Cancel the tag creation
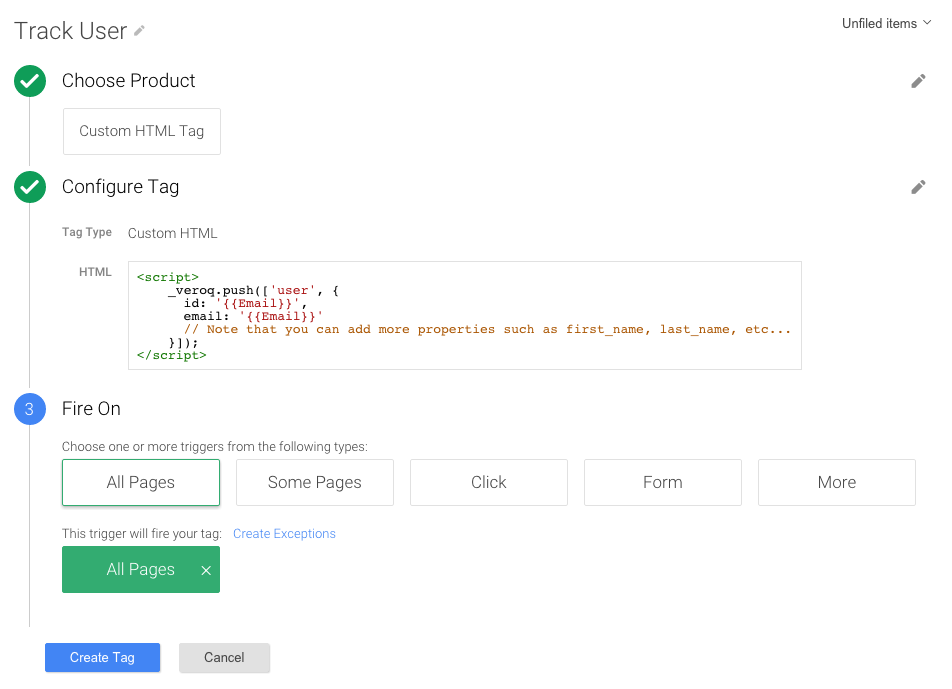This screenshot has width=952, height=689. pos(224,657)
